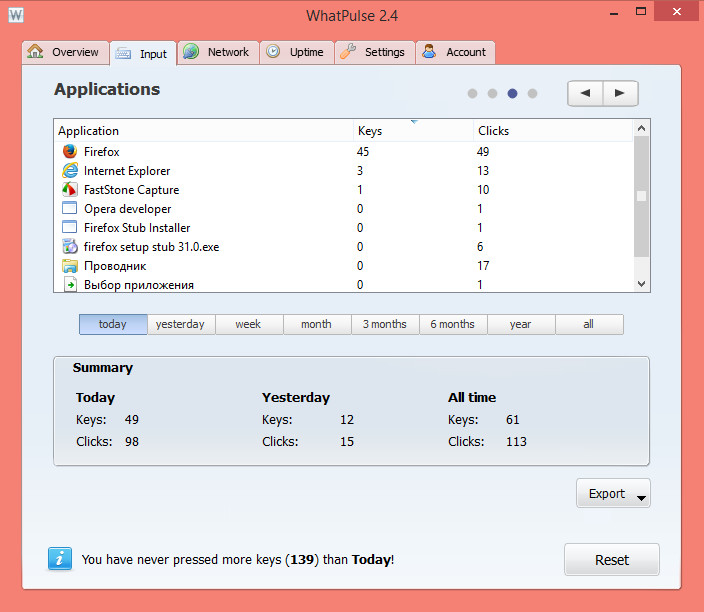The height and width of the screenshot is (612, 704).
Task: Switch time range to year
Action: coord(521,324)
